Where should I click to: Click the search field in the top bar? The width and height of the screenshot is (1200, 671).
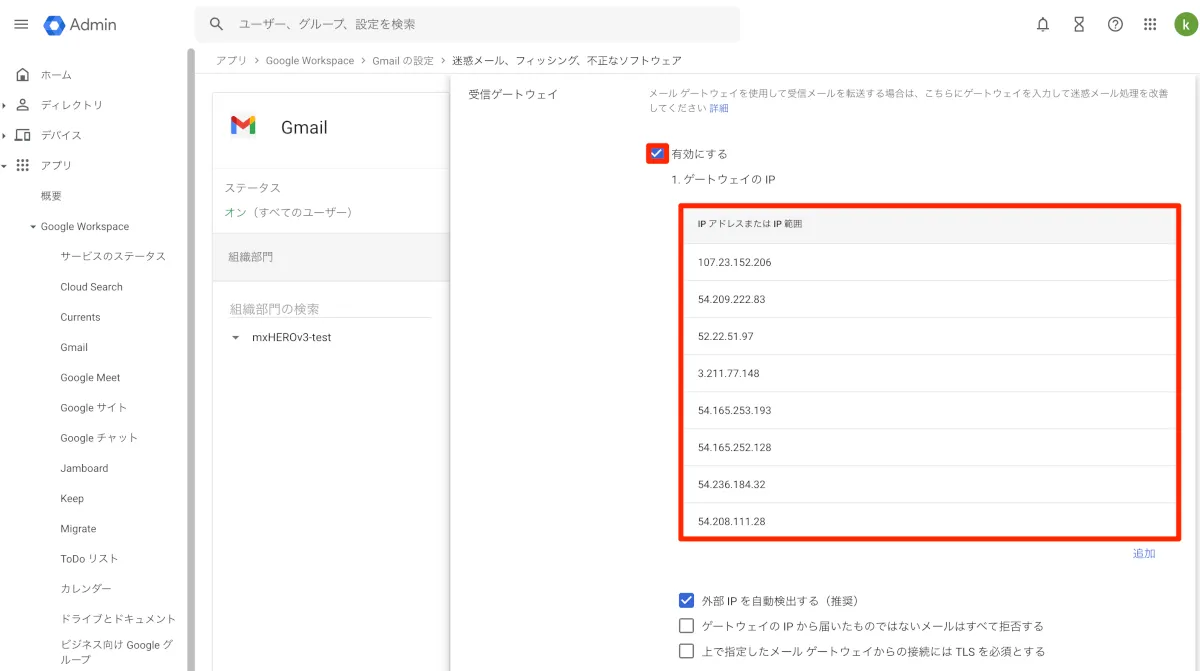467,24
